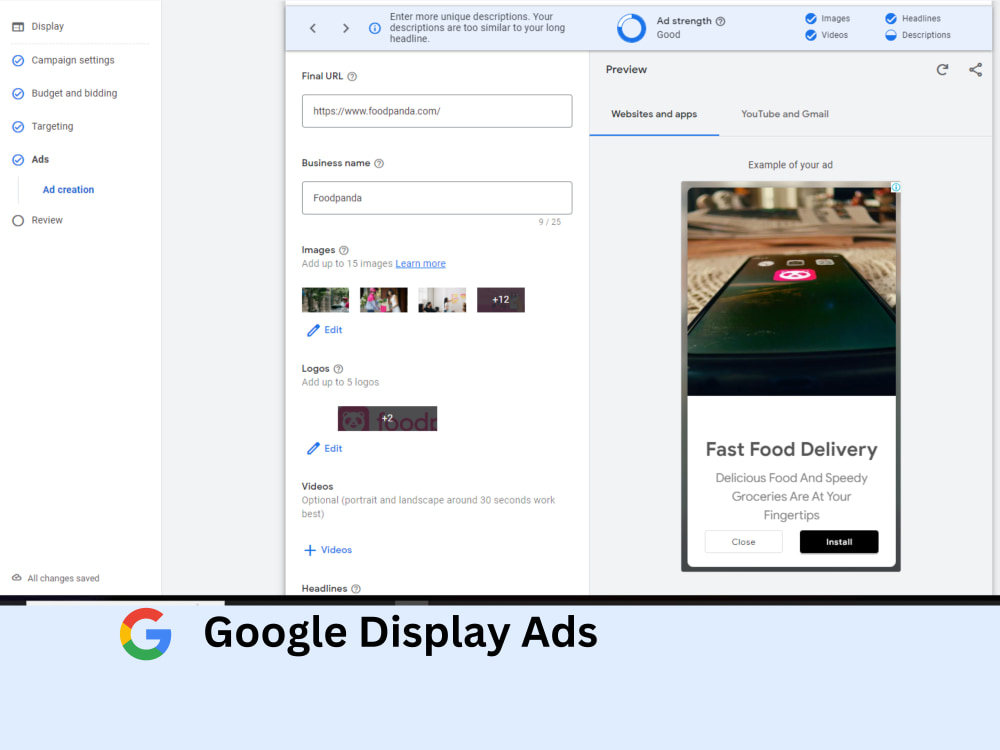Click the AdChoices info icon on preview ad

coord(895,187)
